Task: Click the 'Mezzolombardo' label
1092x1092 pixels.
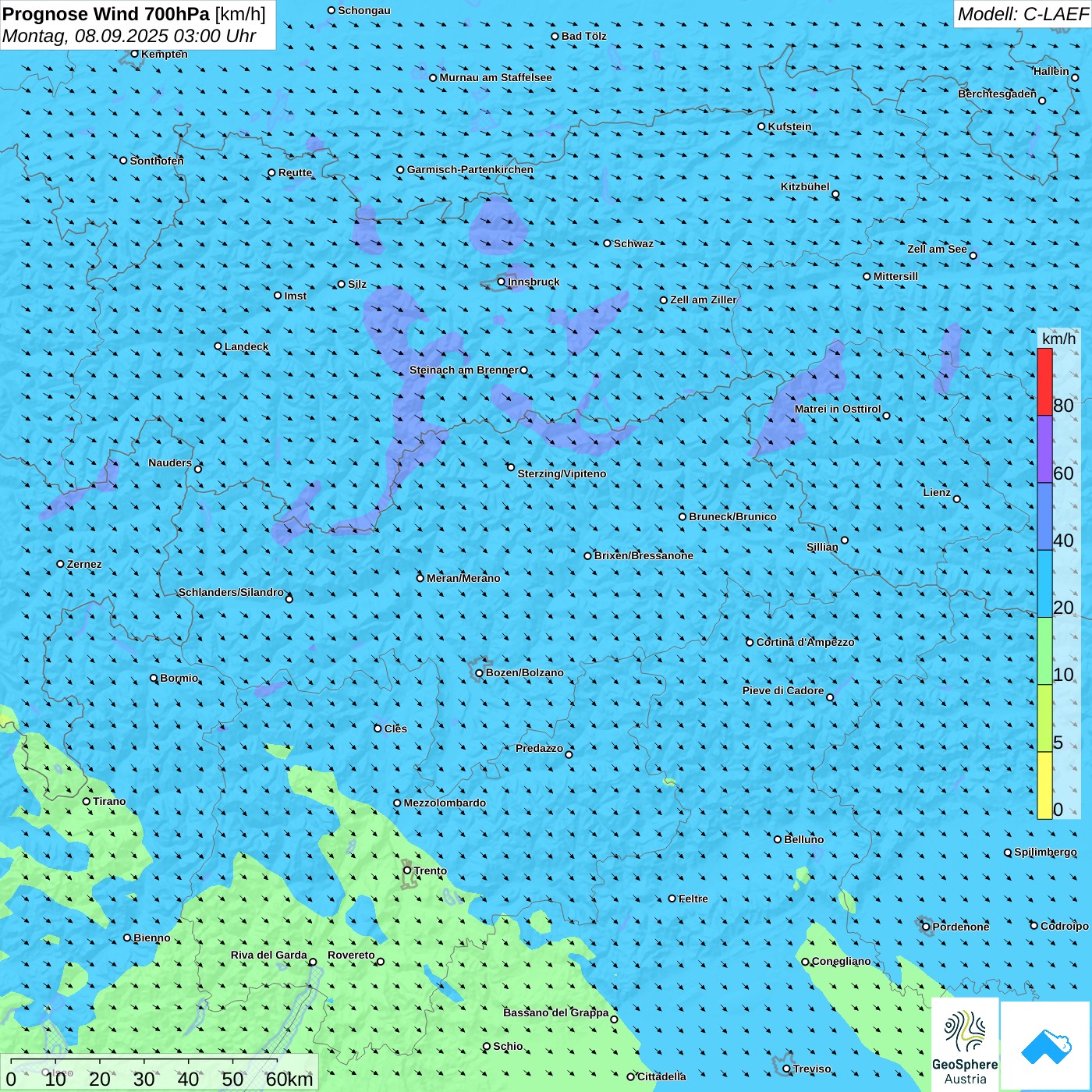Action: tap(445, 803)
